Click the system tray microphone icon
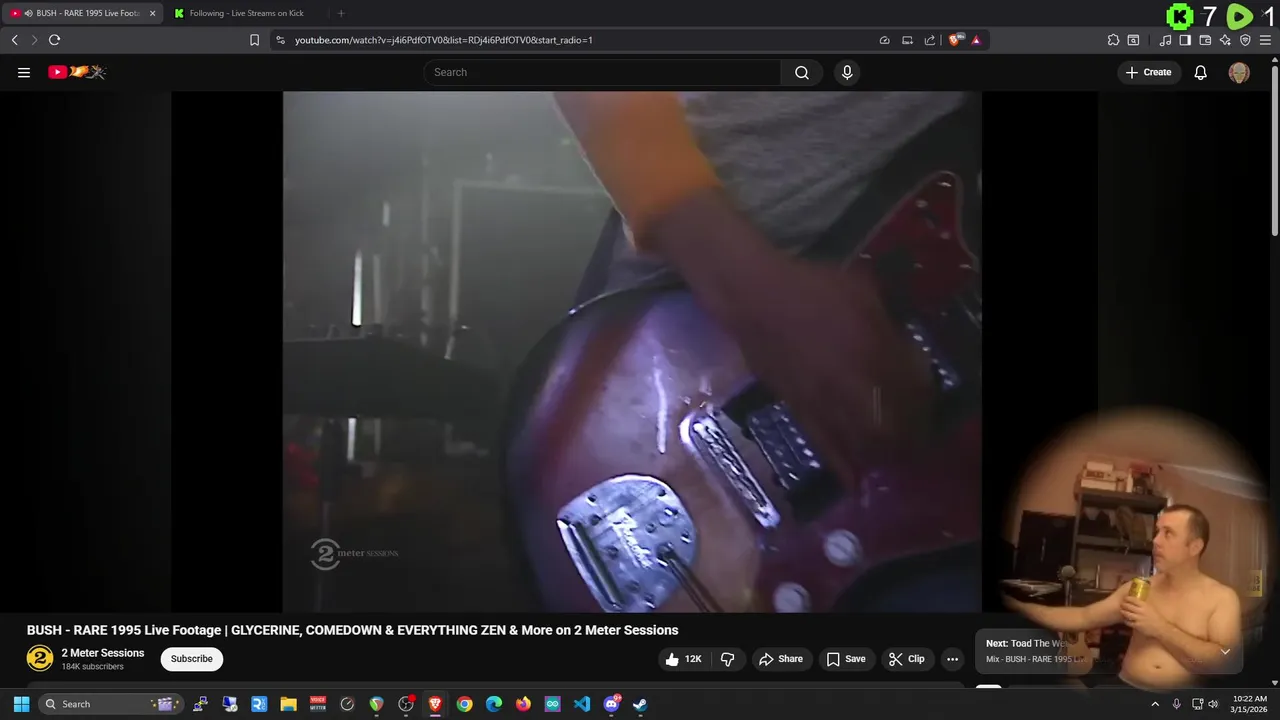Image resolution: width=1280 pixels, height=720 pixels. [x=1176, y=704]
